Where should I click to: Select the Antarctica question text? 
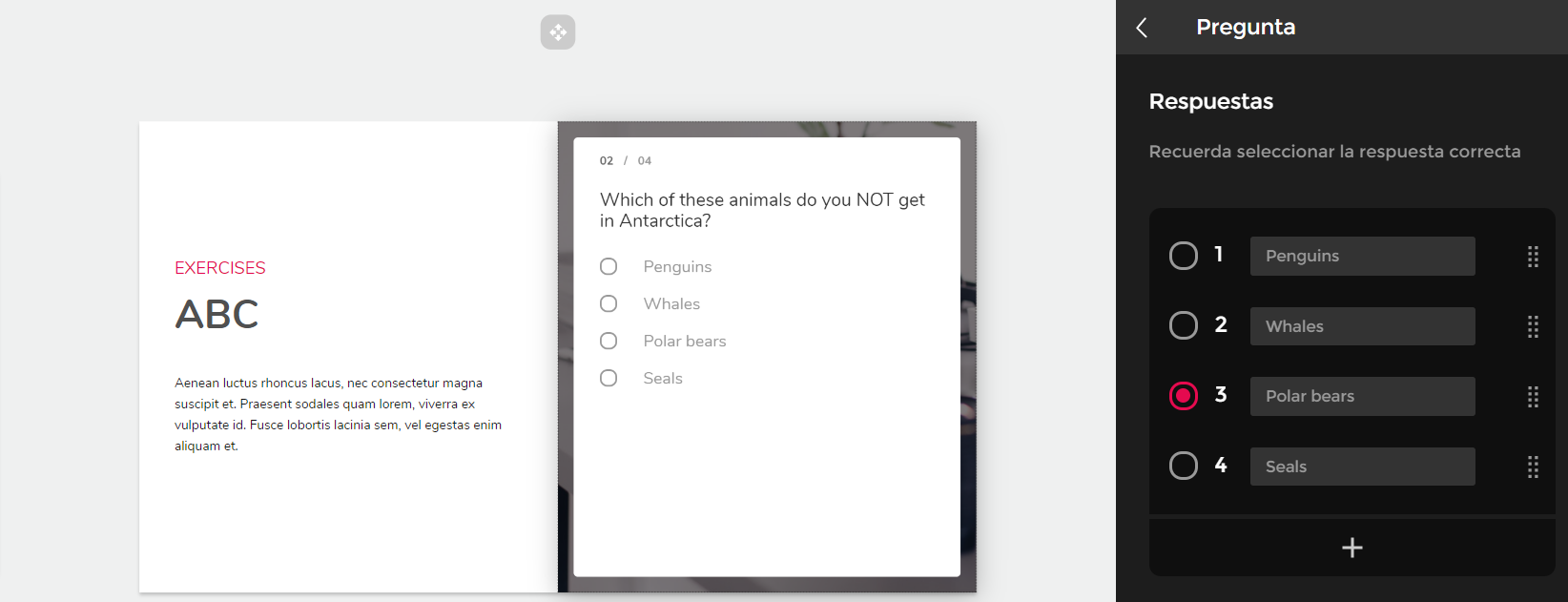tap(762, 210)
